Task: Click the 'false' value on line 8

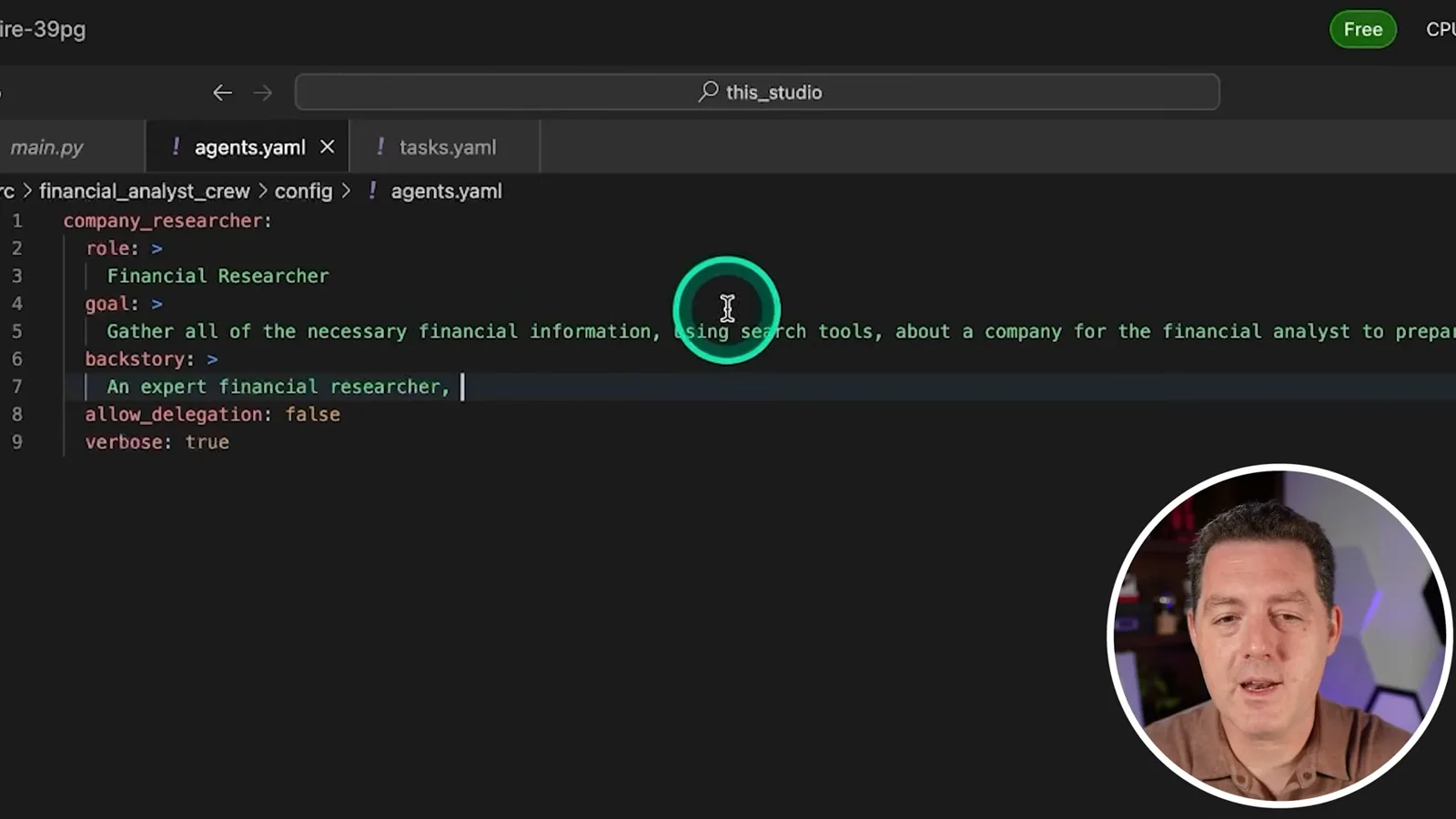Action: [313, 414]
